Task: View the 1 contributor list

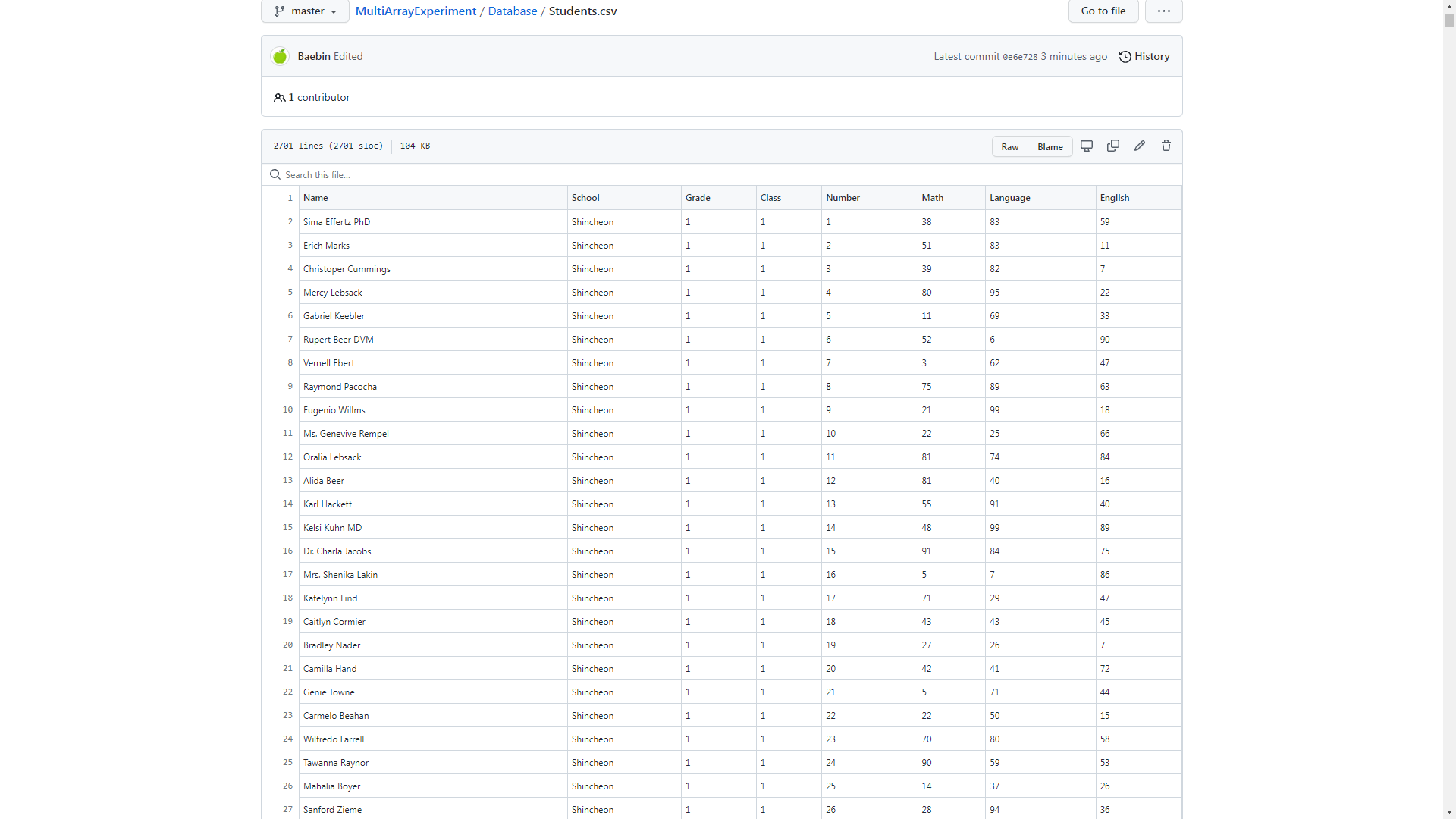Action: point(318,97)
